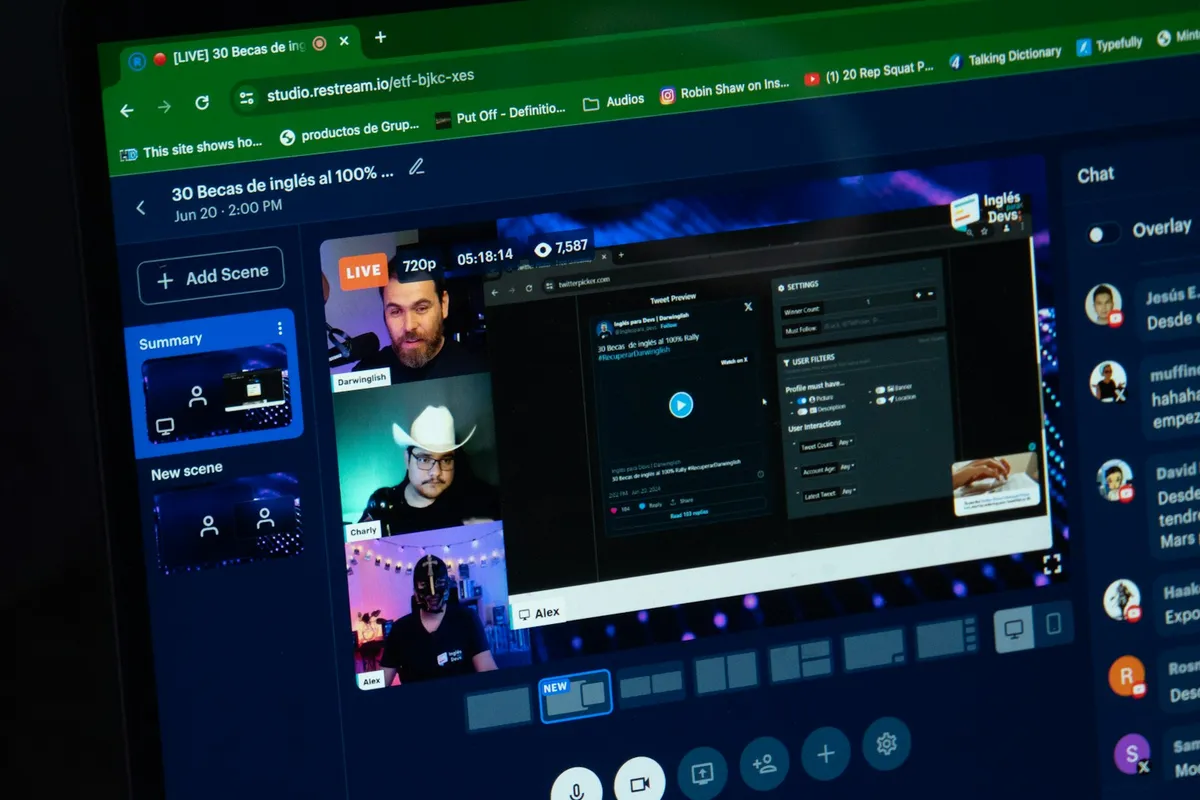
Task: Click the 05:18:14 stream timer
Action: click(x=485, y=256)
